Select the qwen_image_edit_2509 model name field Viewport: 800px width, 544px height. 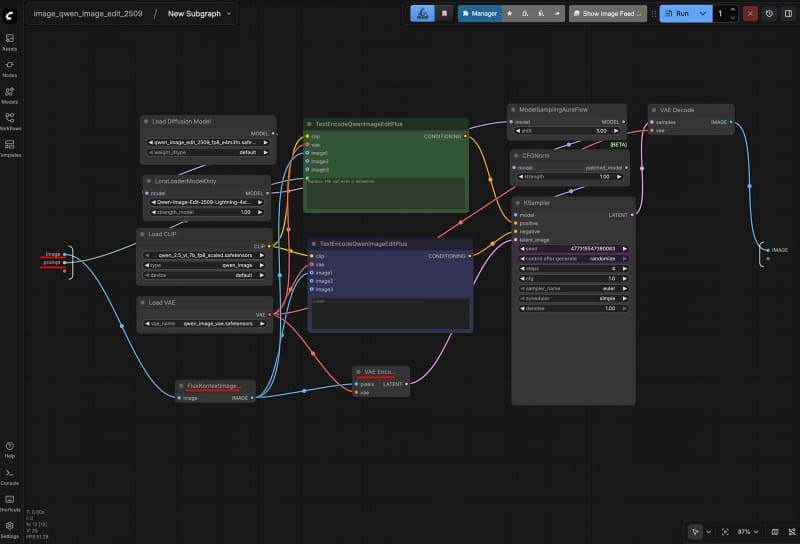pyautogui.click(x=208, y=142)
